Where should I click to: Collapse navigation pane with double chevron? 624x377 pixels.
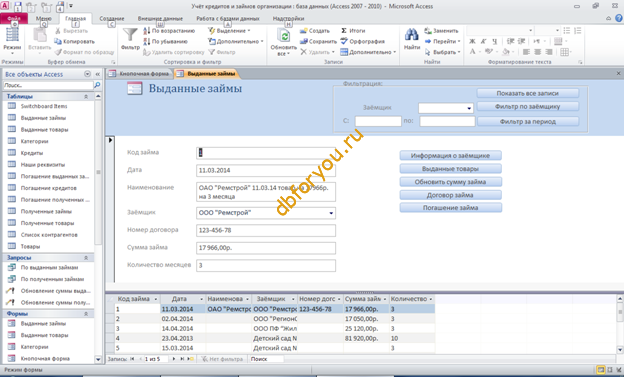(x=98, y=74)
